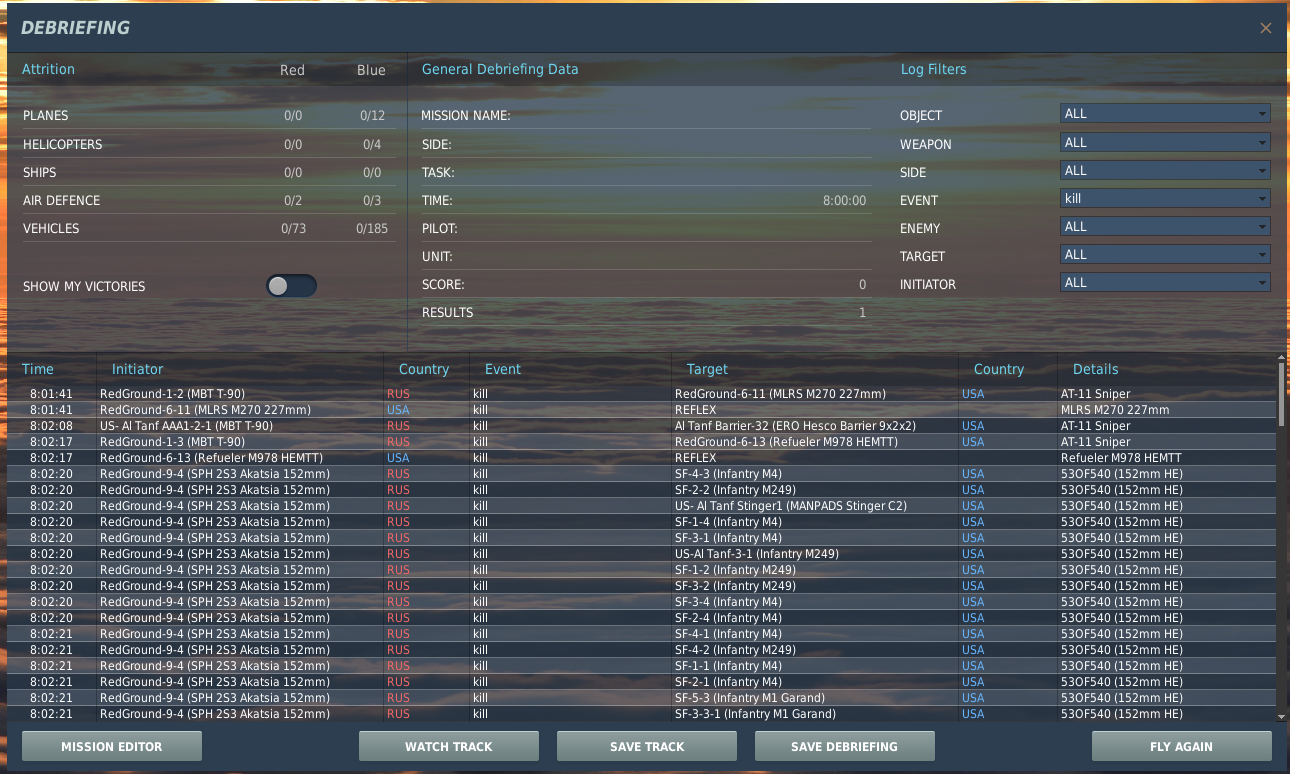The image size is (1290, 774).
Task: Click Save Debriefing button
Action: coord(845,746)
